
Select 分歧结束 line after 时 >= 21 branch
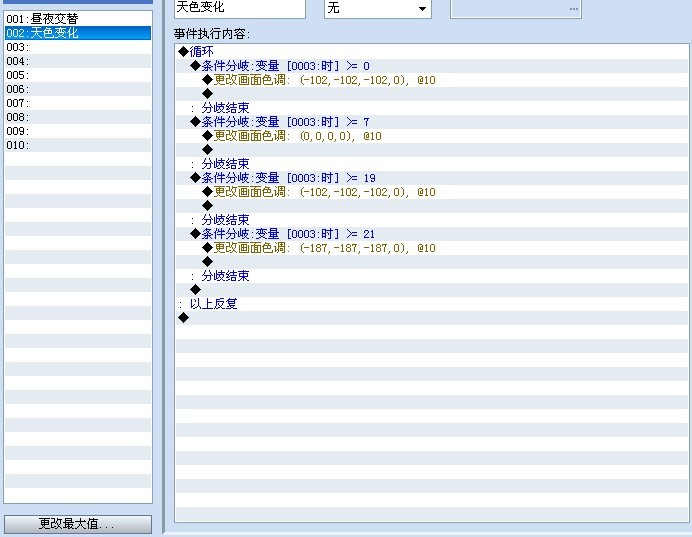tap(432, 276)
